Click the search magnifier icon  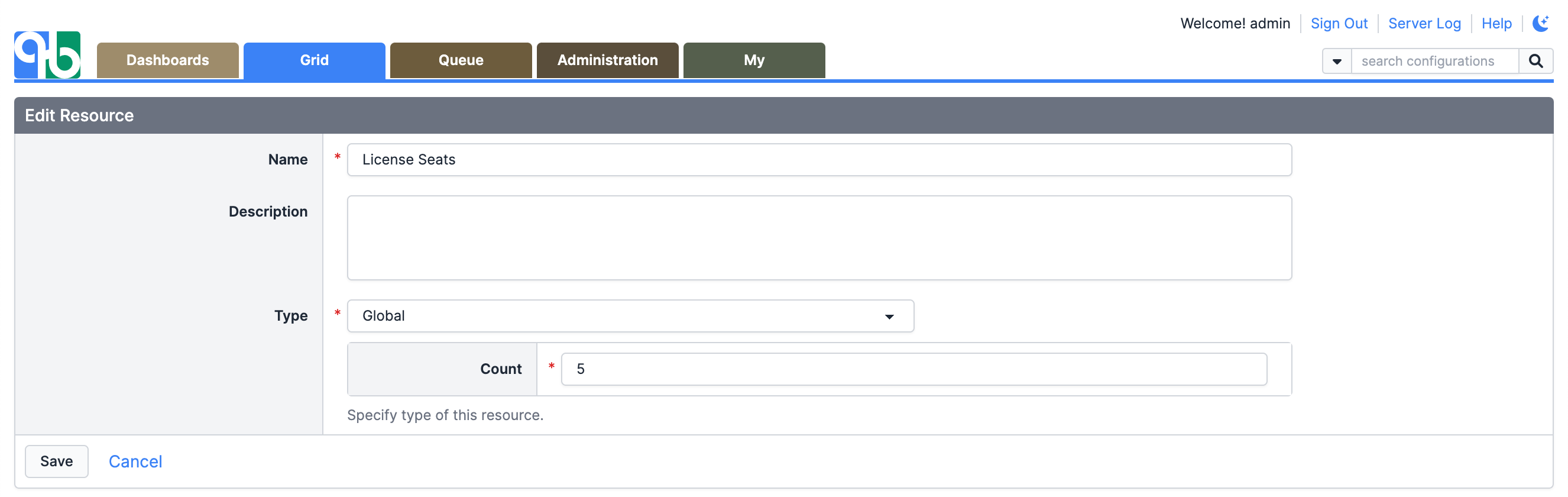pyautogui.click(x=1535, y=61)
